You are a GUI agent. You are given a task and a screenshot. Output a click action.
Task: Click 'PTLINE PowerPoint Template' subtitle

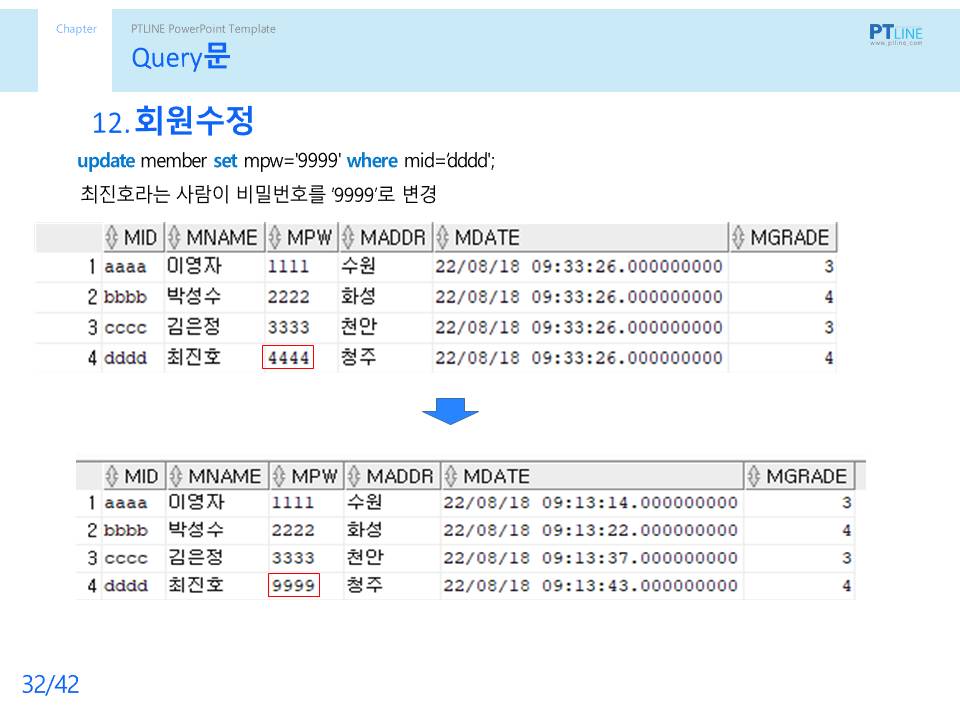pyautogui.click(x=203, y=29)
